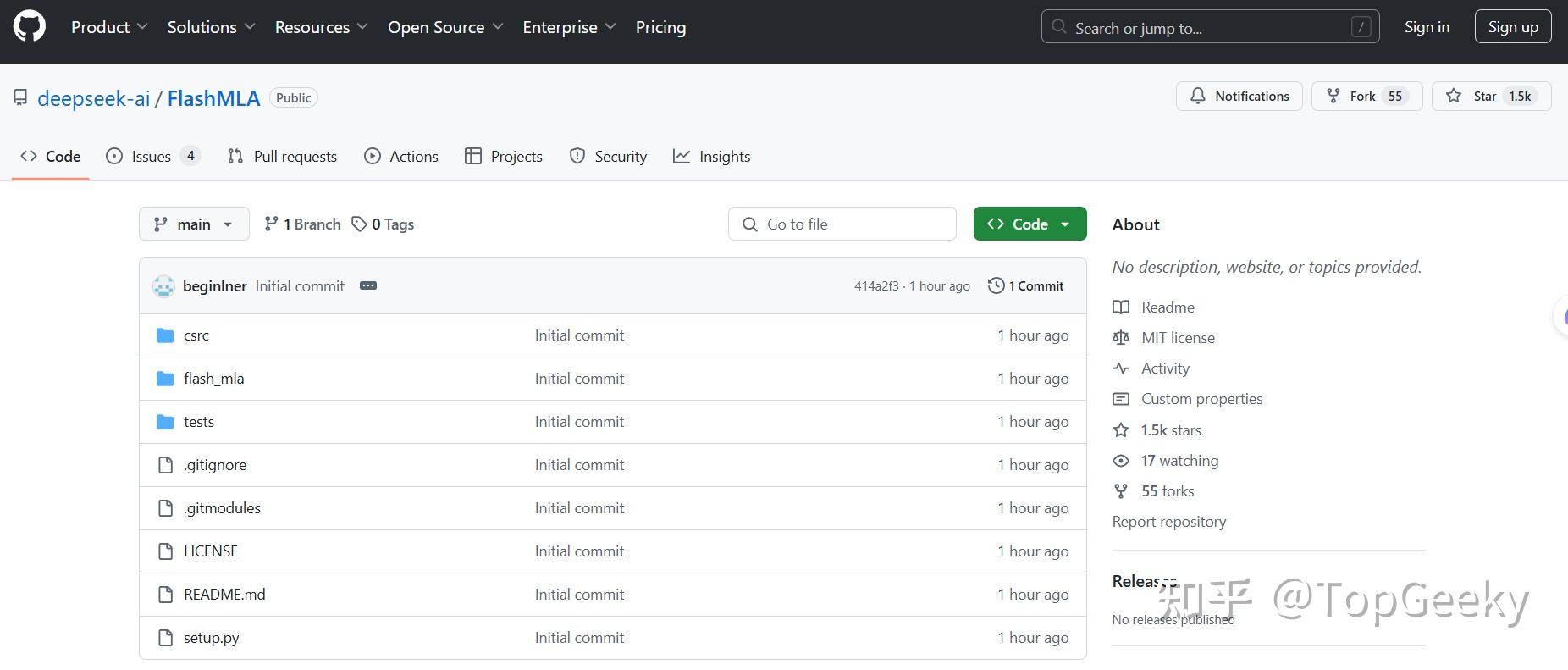The image size is (1568, 670).
Task: Click the Sign up button
Action: tap(1513, 27)
